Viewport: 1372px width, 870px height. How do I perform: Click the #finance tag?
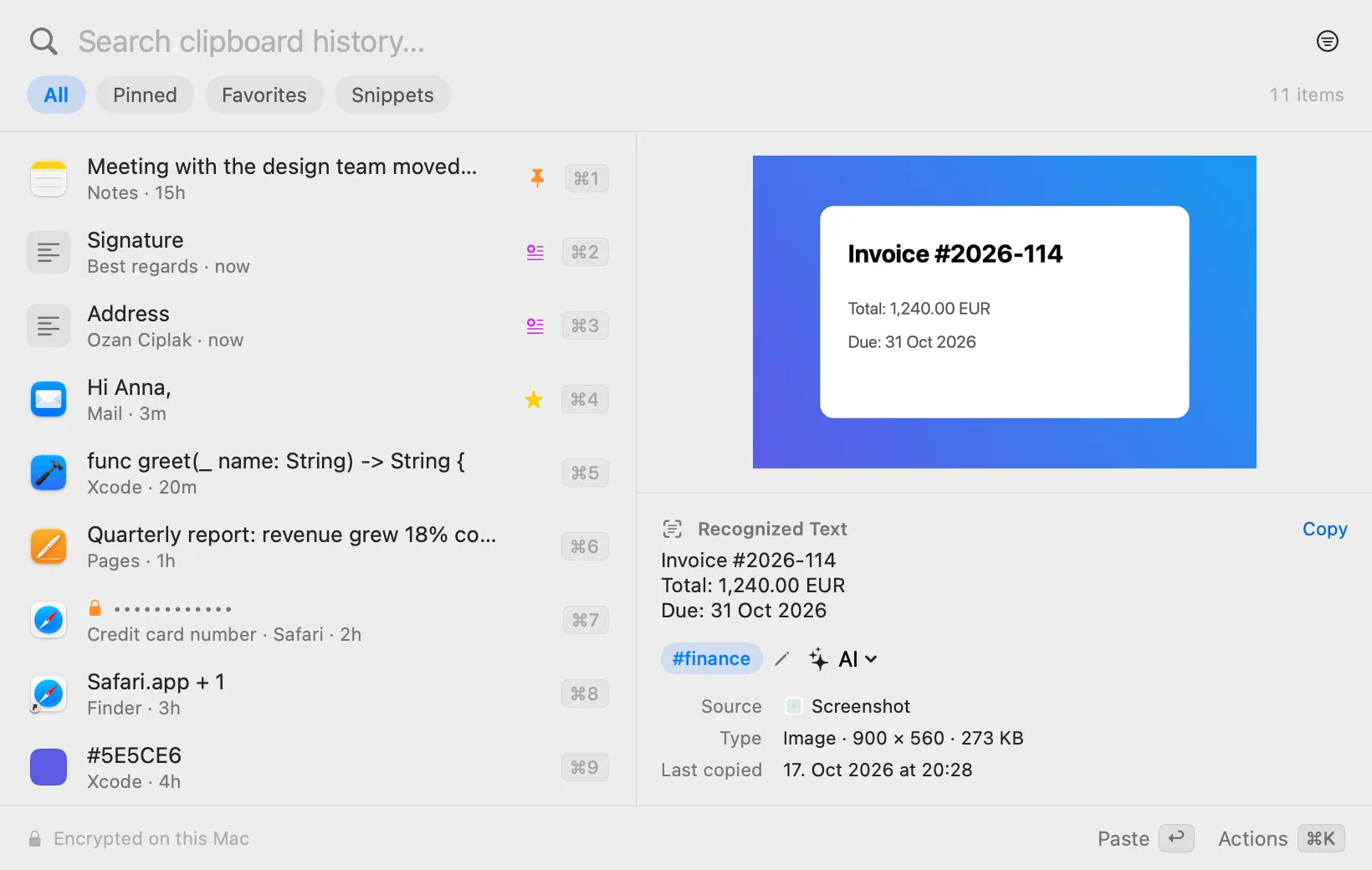point(711,658)
